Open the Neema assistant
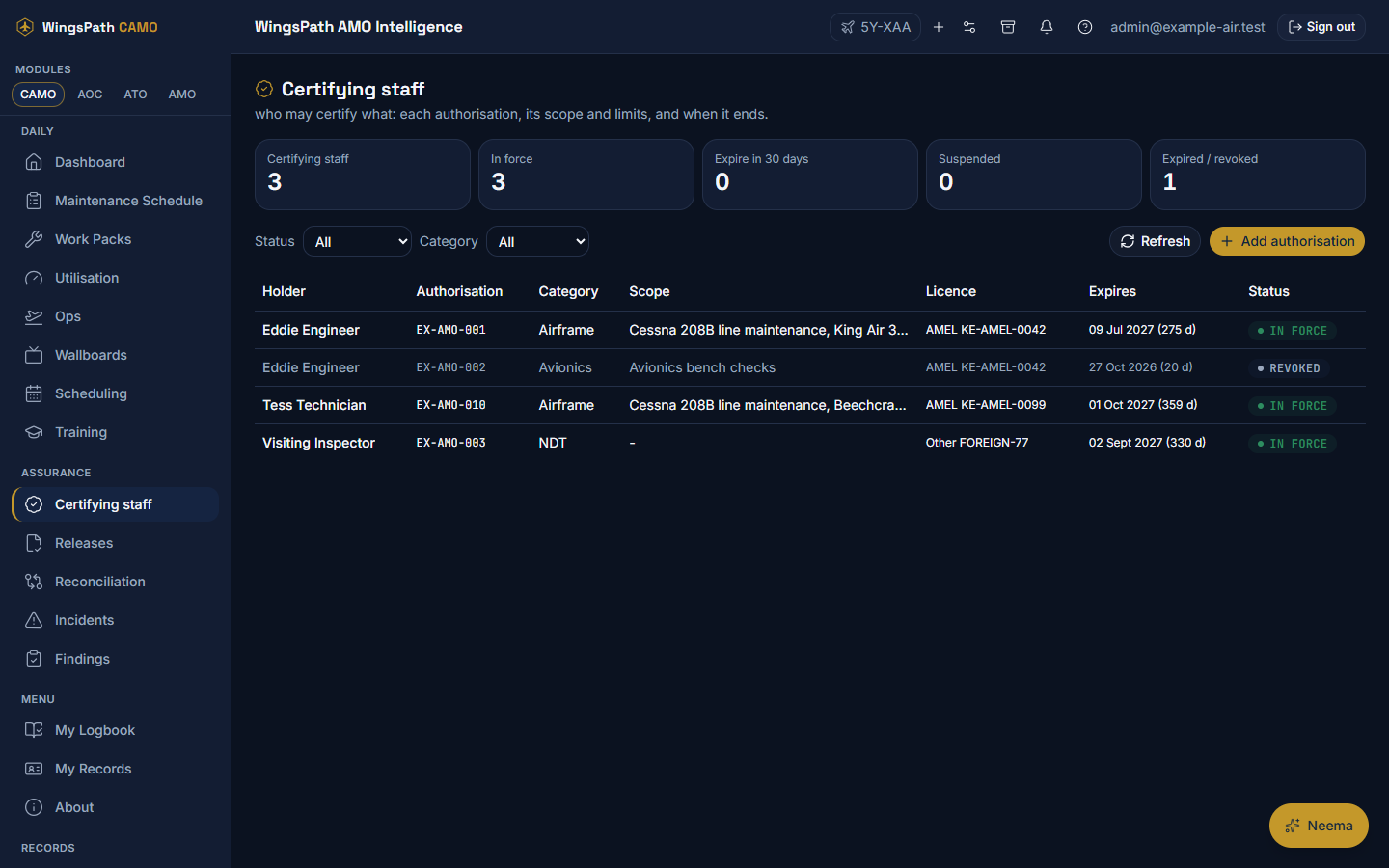Screen dimensions: 1389x868 click(x=1319, y=826)
